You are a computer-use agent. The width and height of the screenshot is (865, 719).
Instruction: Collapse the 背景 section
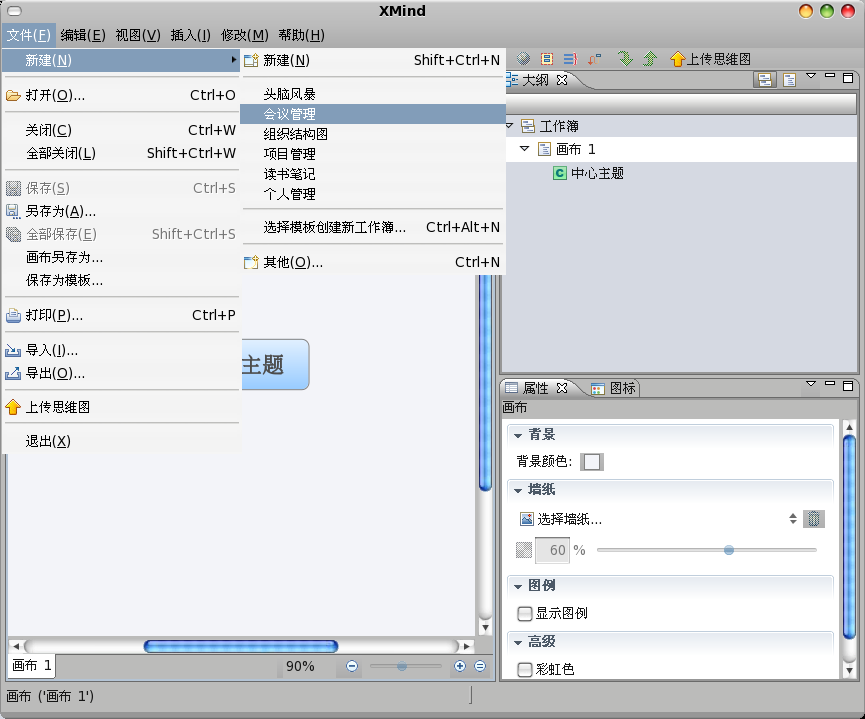point(517,435)
